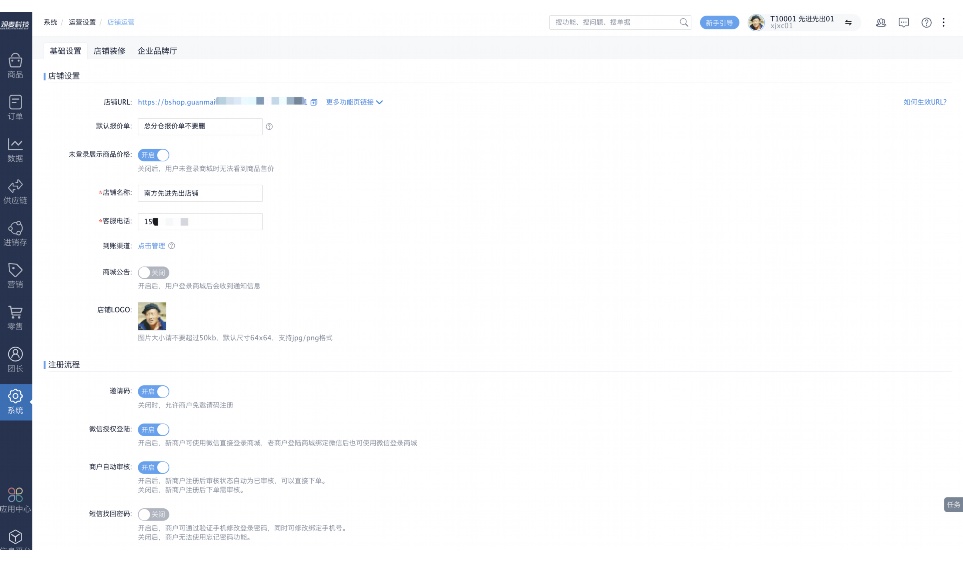
Task: Open 应用中心 app center
Action: (x=15, y=499)
